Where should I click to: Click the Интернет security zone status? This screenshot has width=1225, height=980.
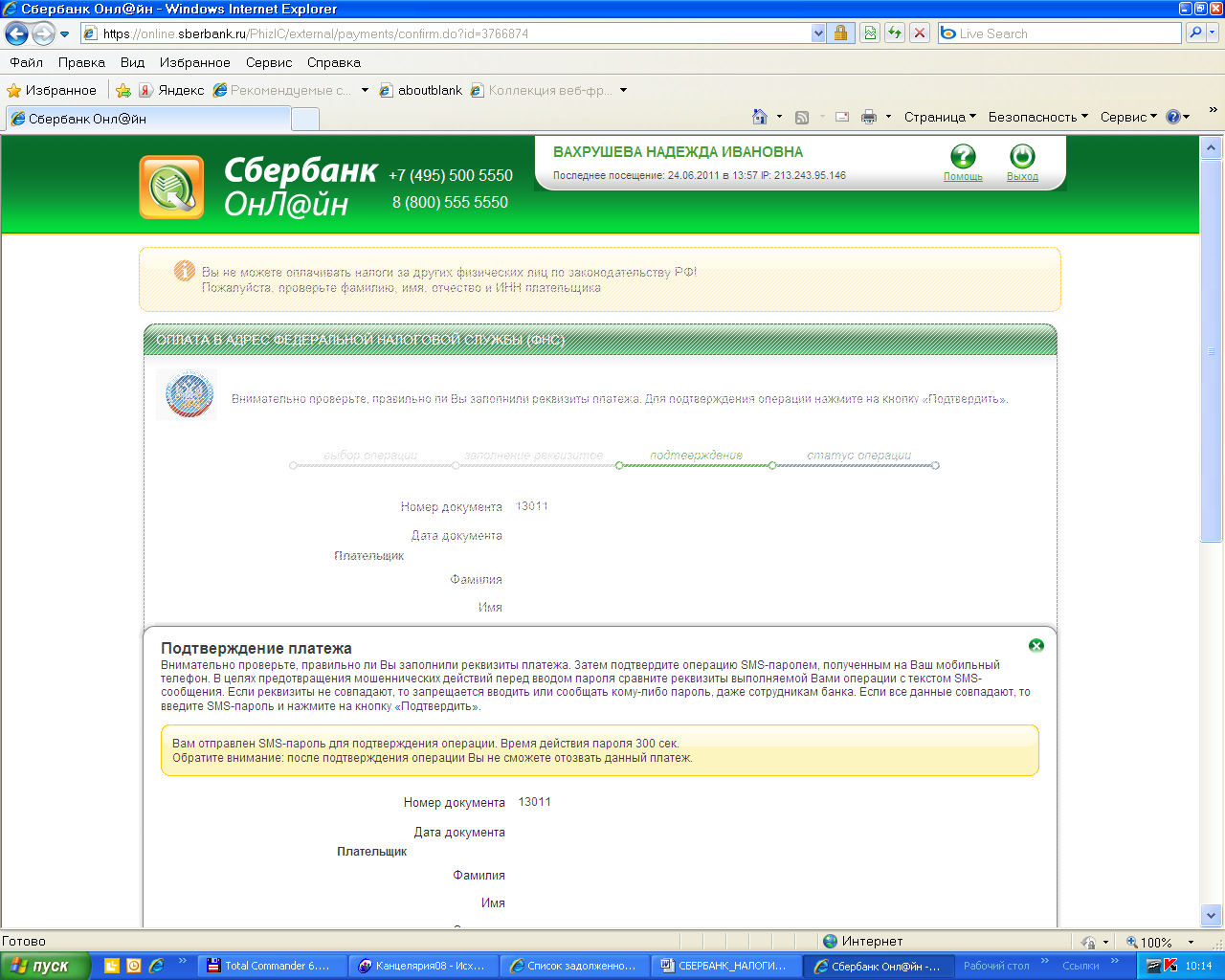point(862,942)
